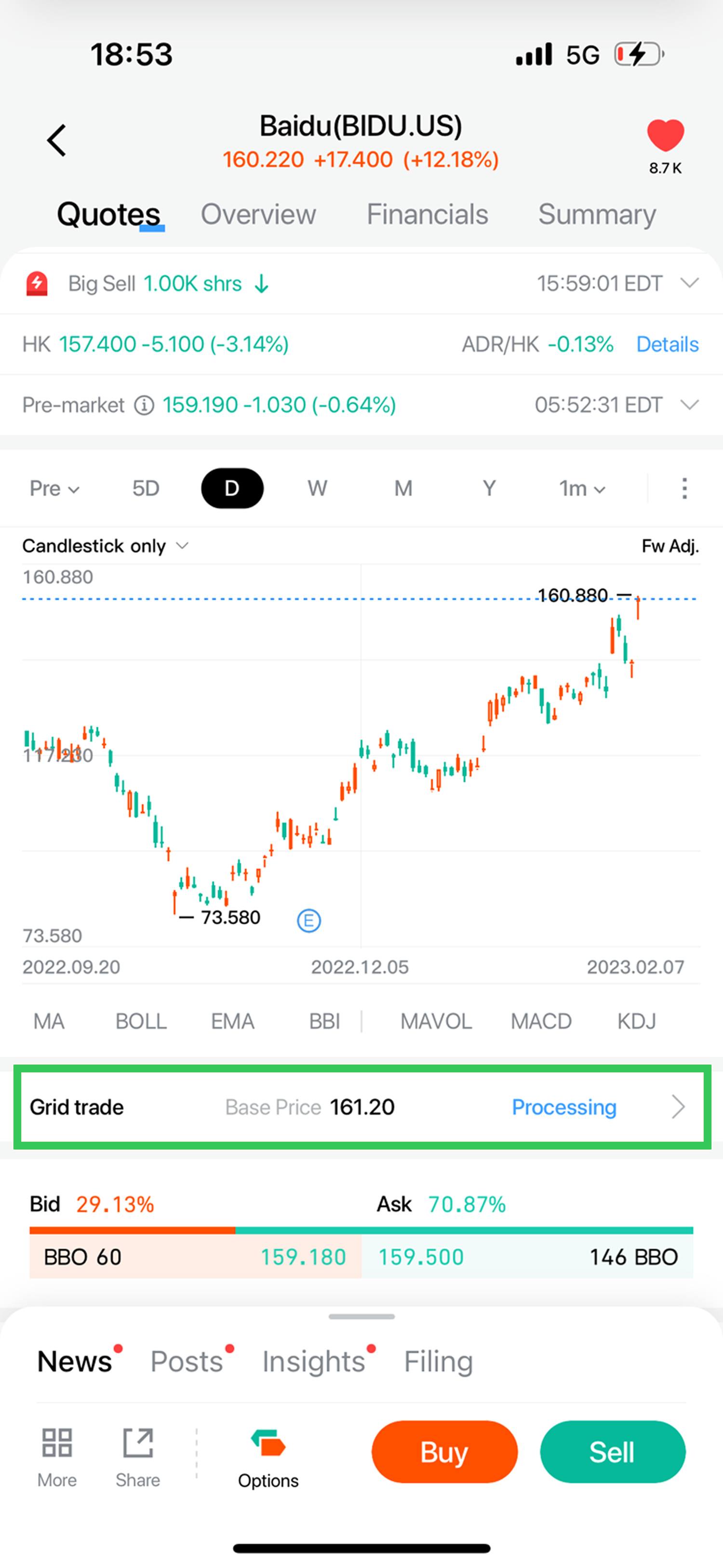This screenshot has height=1568, width=723.
Task: Open the More grid icon
Action: click(x=57, y=1443)
